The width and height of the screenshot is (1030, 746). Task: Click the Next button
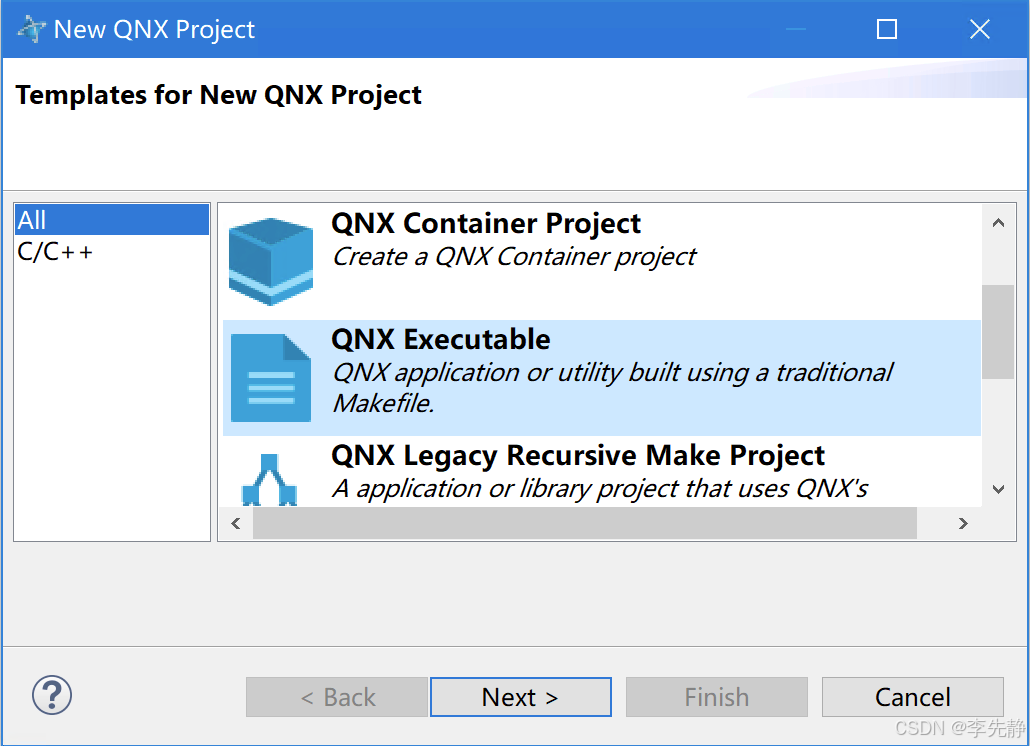(x=520, y=696)
